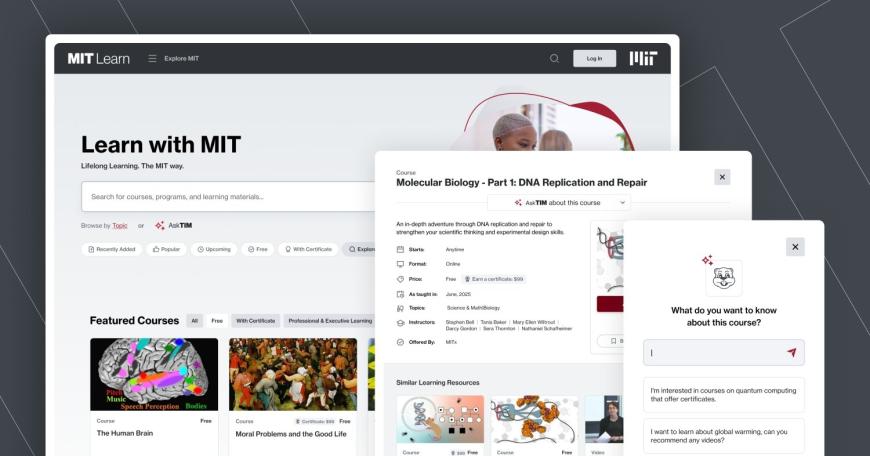Close the AskTIM chat panel

point(795,246)
